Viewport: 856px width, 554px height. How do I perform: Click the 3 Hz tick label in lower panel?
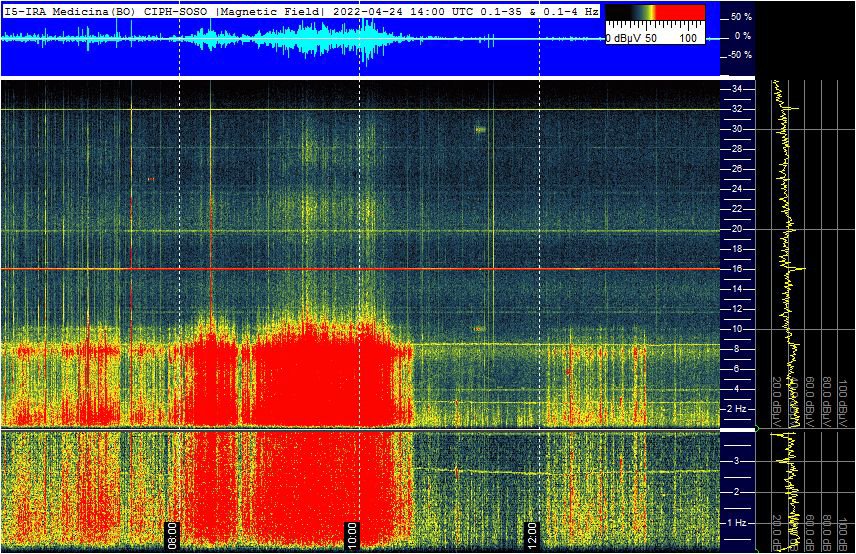[737, 461]
